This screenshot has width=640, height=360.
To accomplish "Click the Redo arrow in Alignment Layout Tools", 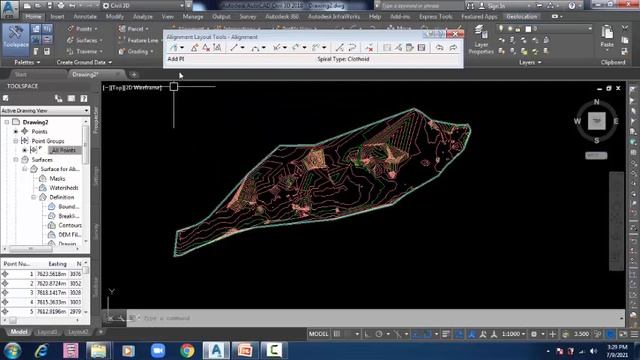I will [453, 48].
